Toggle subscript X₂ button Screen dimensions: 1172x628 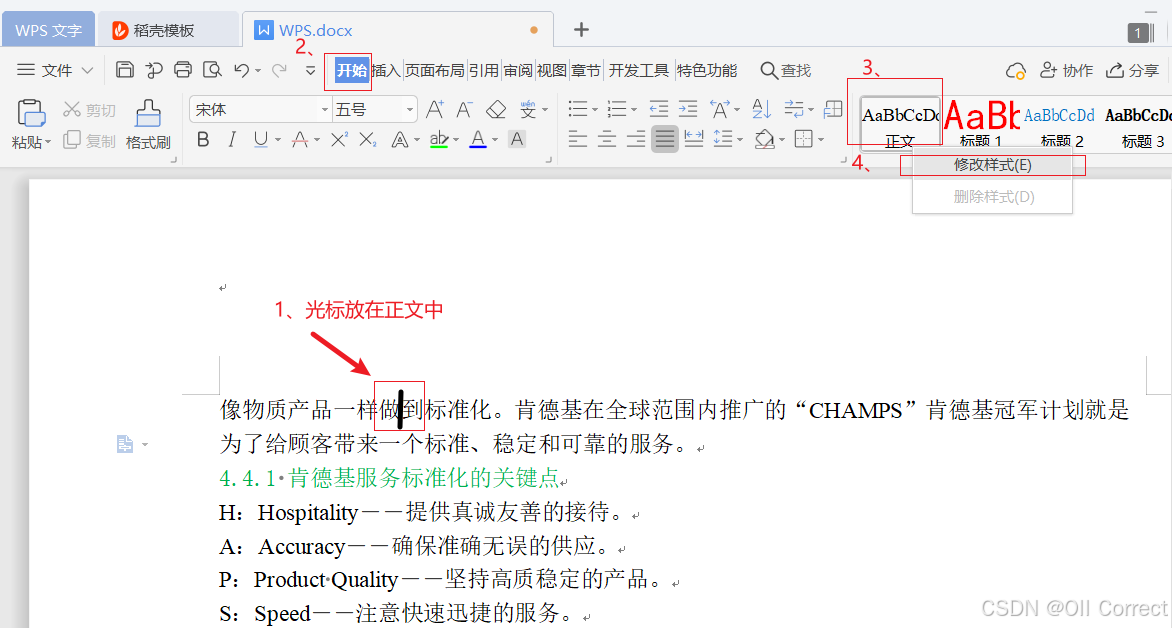(368, 140)
